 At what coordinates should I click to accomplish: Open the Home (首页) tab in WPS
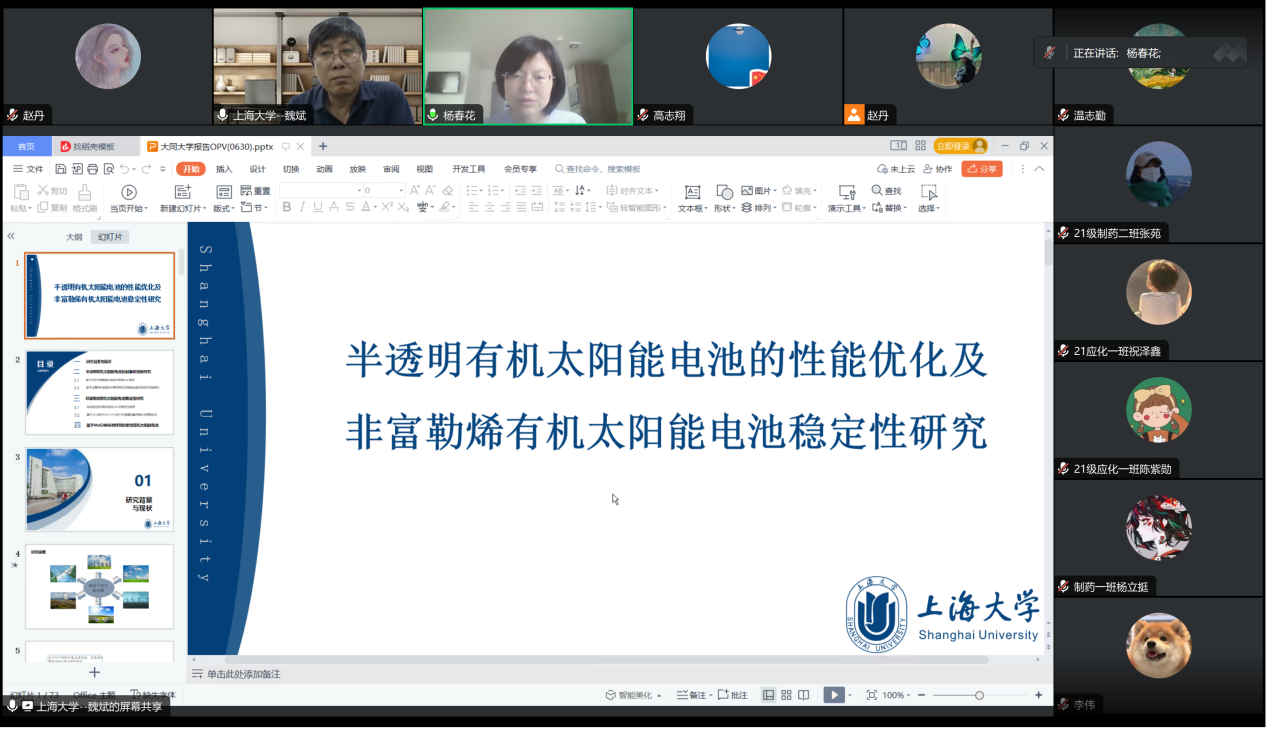click(26, 146)
